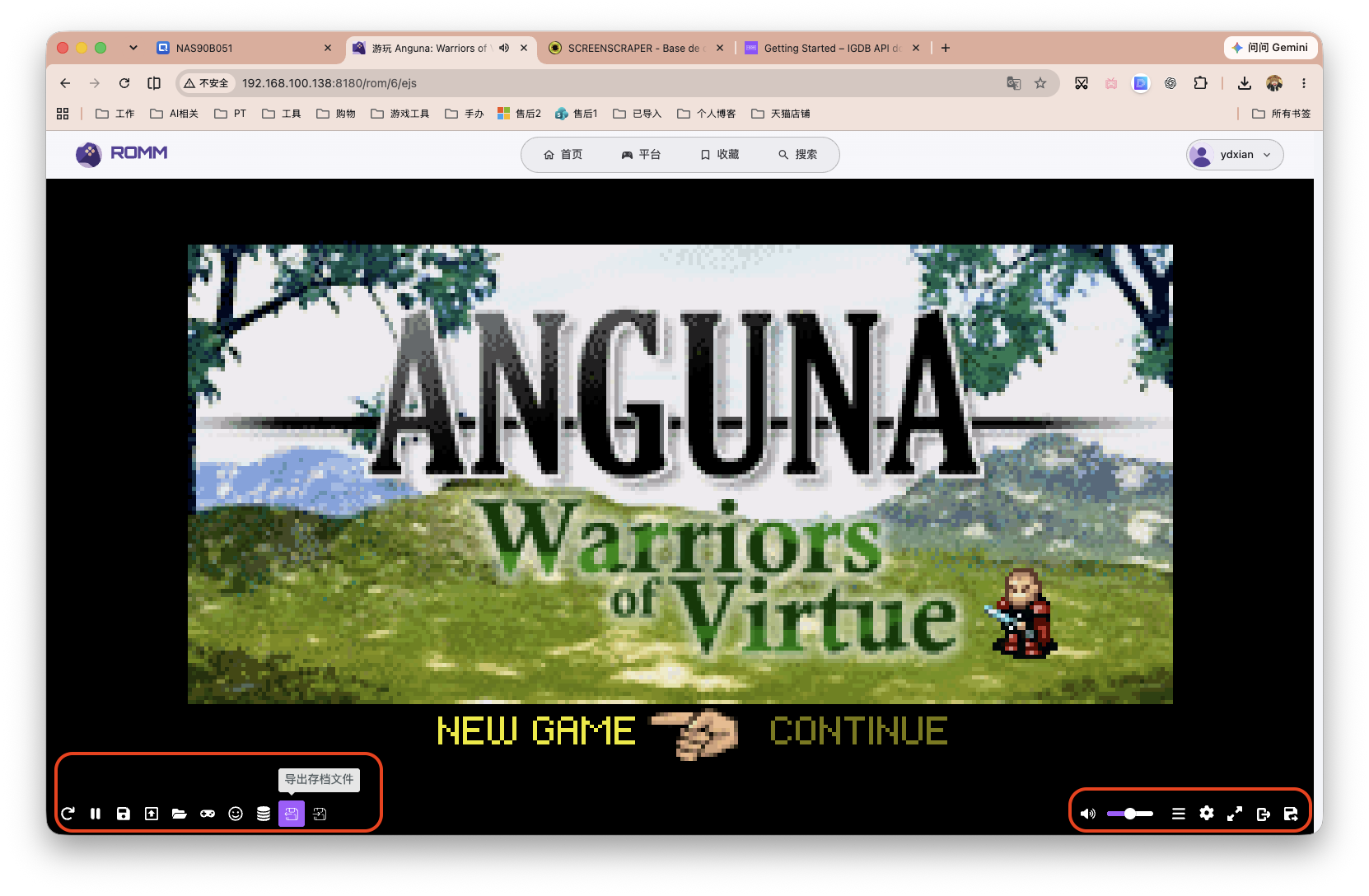This screenshot has height=896, width=1369.
Task: Switch to the Getting Started IGDB tab
Action: pyautogui.click(x=832, y=49)
